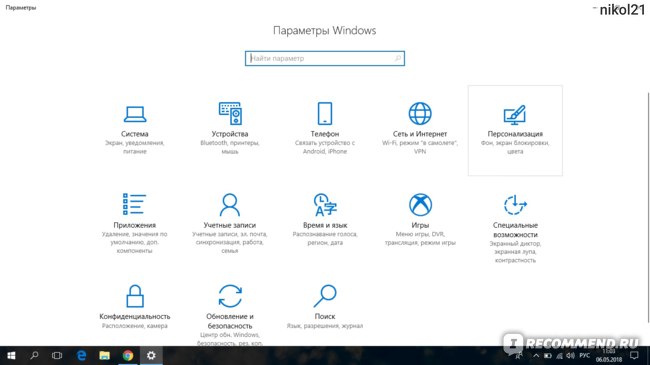Click the Связать устройство с Android, iPhone description
The height and width of the screenshot is (365, 650).
click(325, 147)
